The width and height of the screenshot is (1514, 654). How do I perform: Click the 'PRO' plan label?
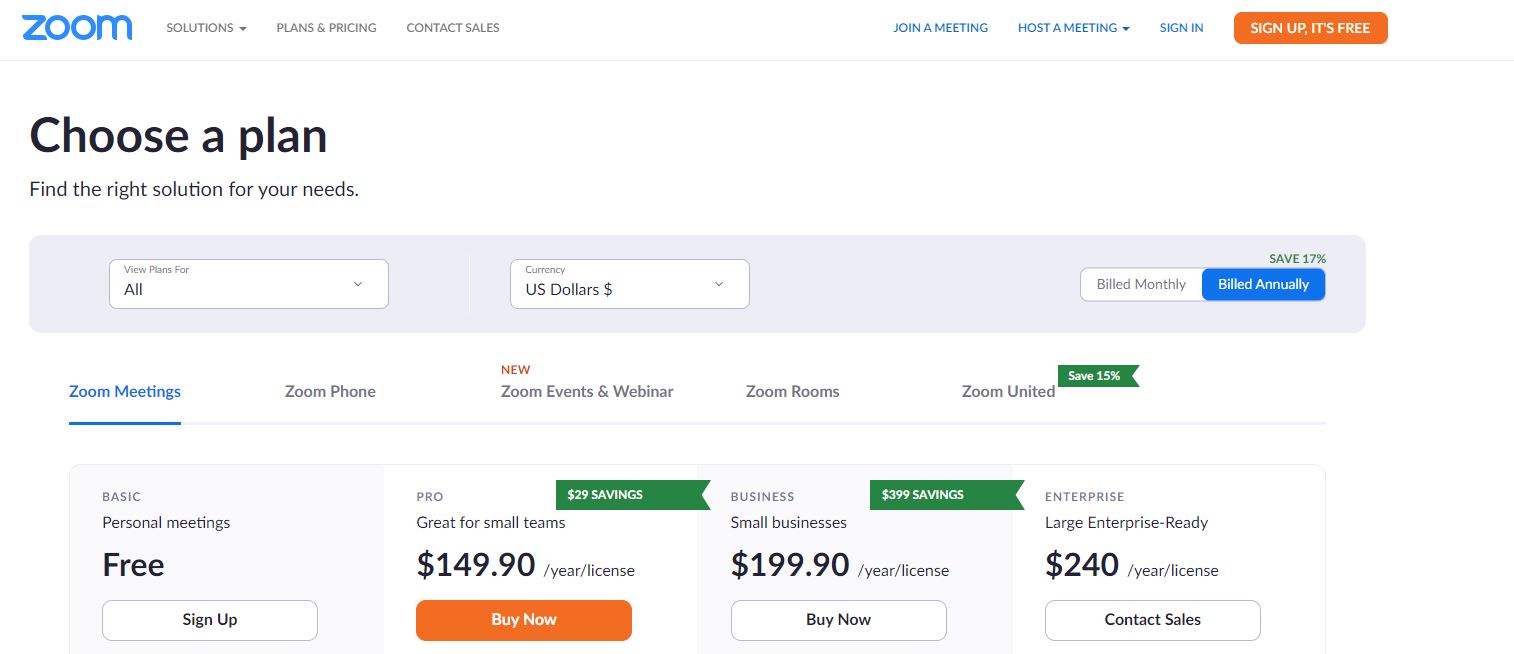(430, 496)
